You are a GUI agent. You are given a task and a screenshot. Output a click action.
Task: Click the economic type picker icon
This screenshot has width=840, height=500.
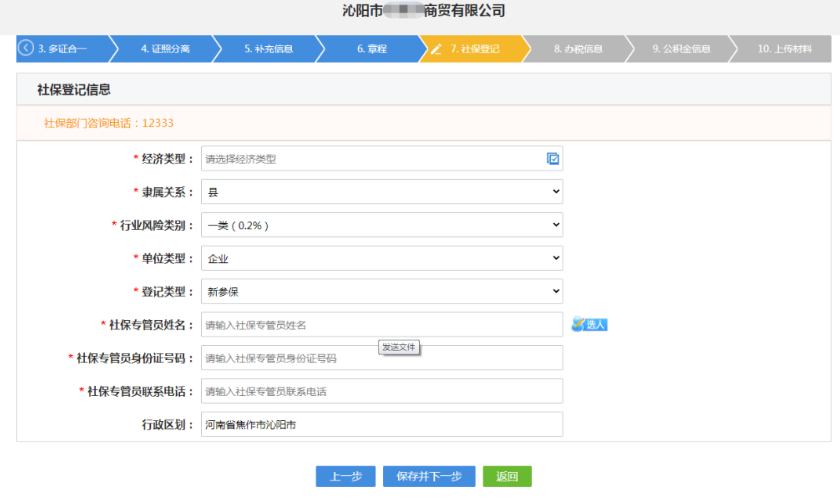click(x=553, y=158)
